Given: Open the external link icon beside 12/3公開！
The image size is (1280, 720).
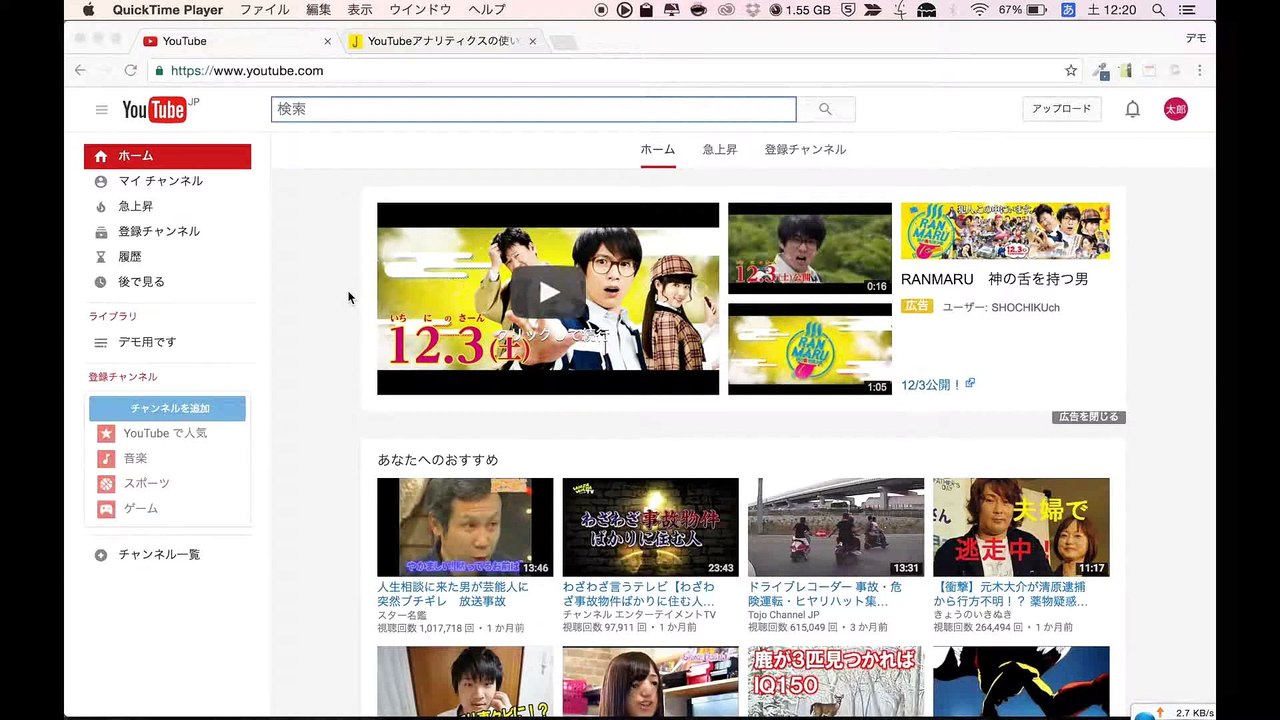Looking at the screenshot, I should tap(970, 384).
